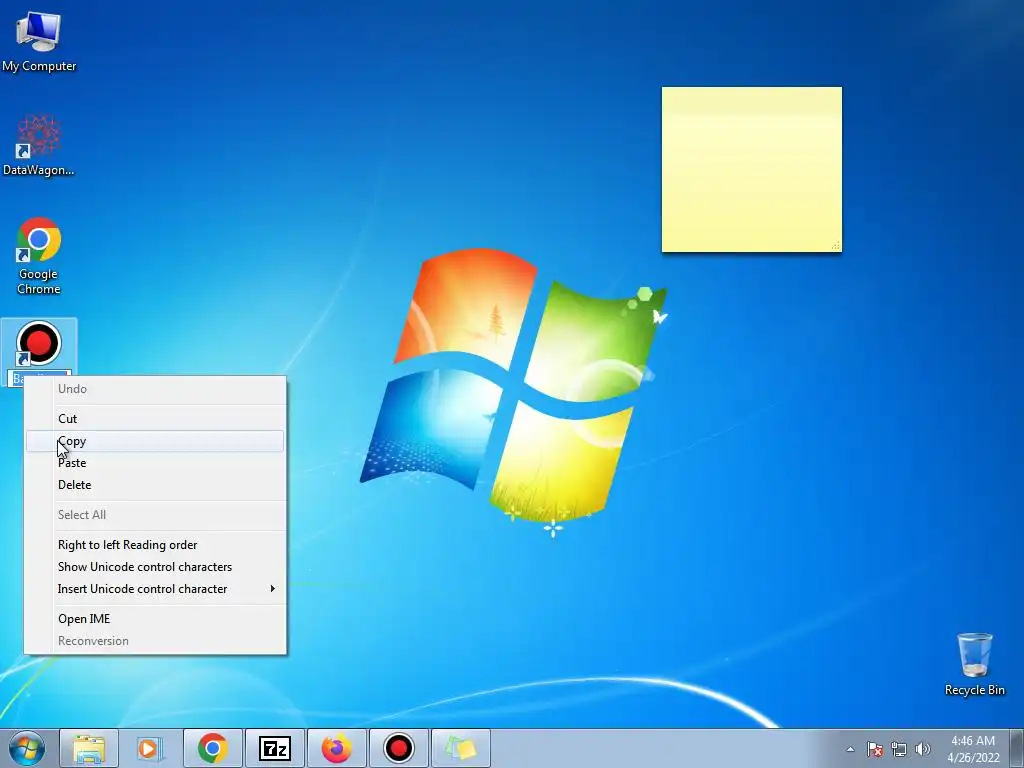Viewport: 1024px width, 768px height.
Task: Launch Google Chrome from desktop icon
Action: [39, 255]
